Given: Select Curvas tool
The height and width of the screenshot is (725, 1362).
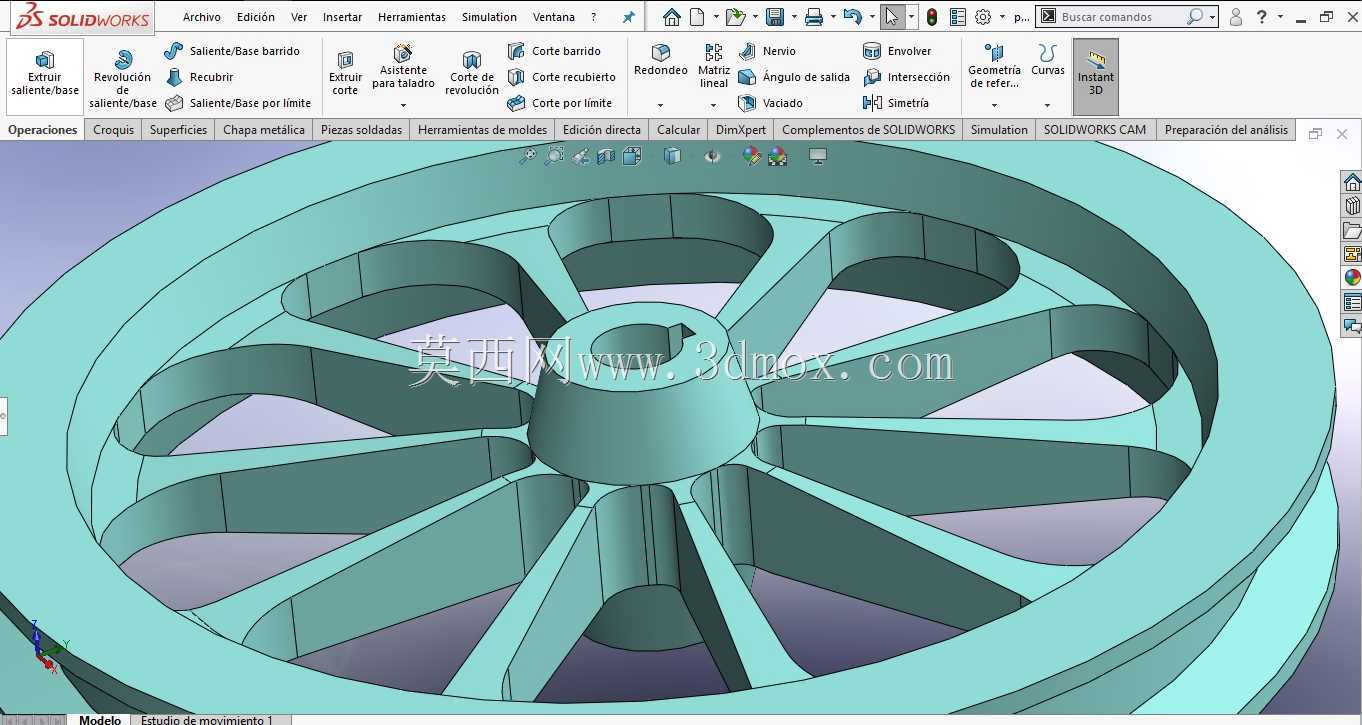Looking at the screenshot, I should tap(1048, 61).
